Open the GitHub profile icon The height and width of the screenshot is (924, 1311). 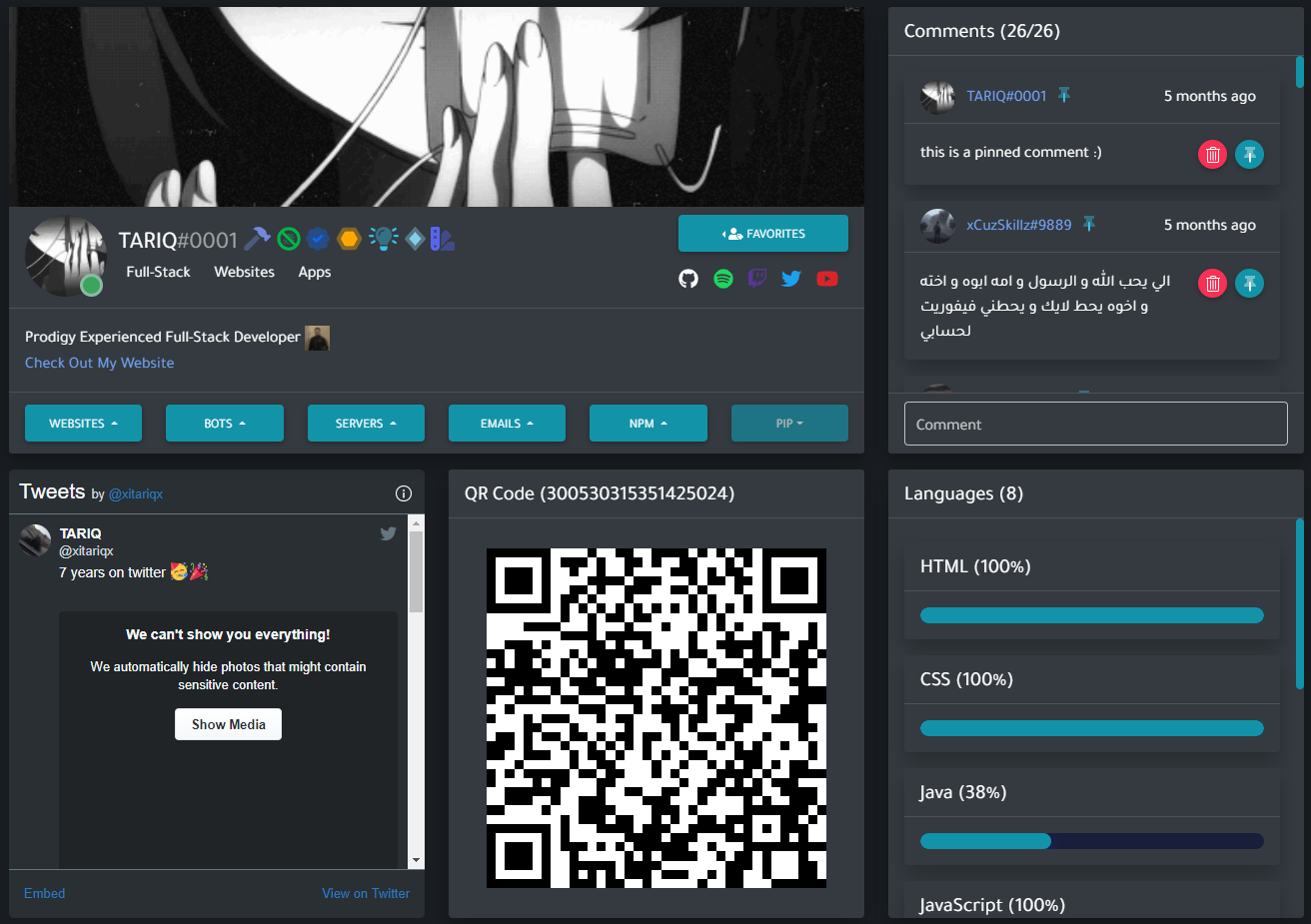click(x=688, y=279)
